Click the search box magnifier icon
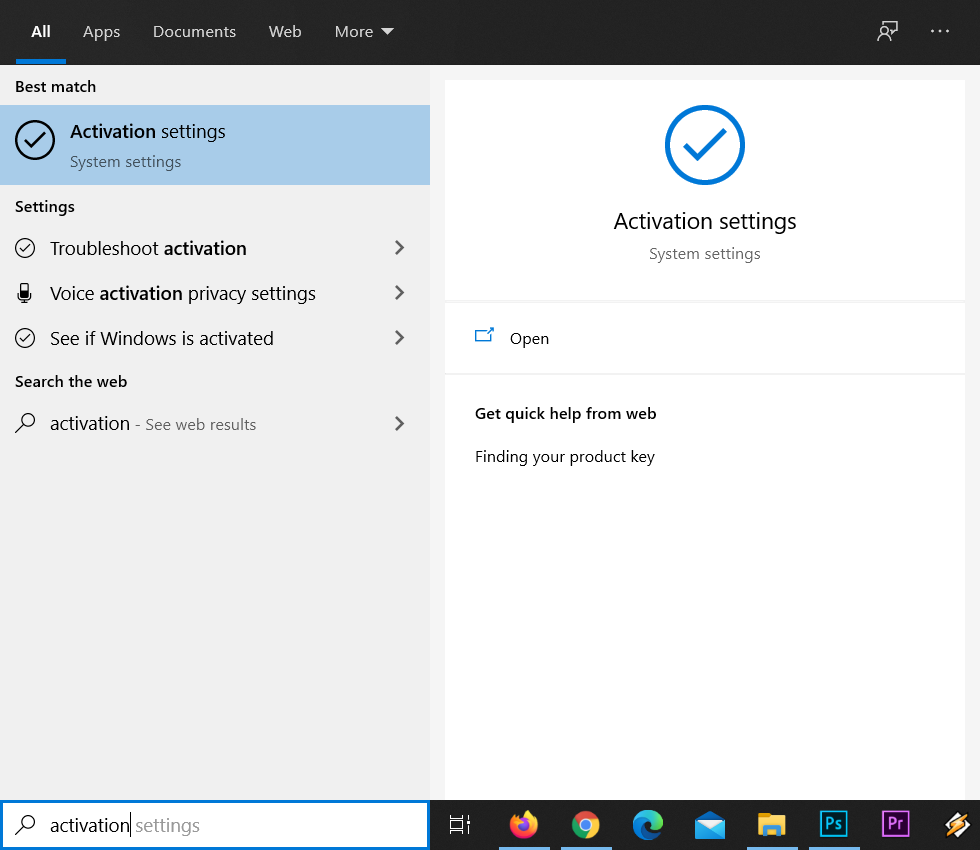Viewport: 980px width, 850px height. [x=25, y=825]
